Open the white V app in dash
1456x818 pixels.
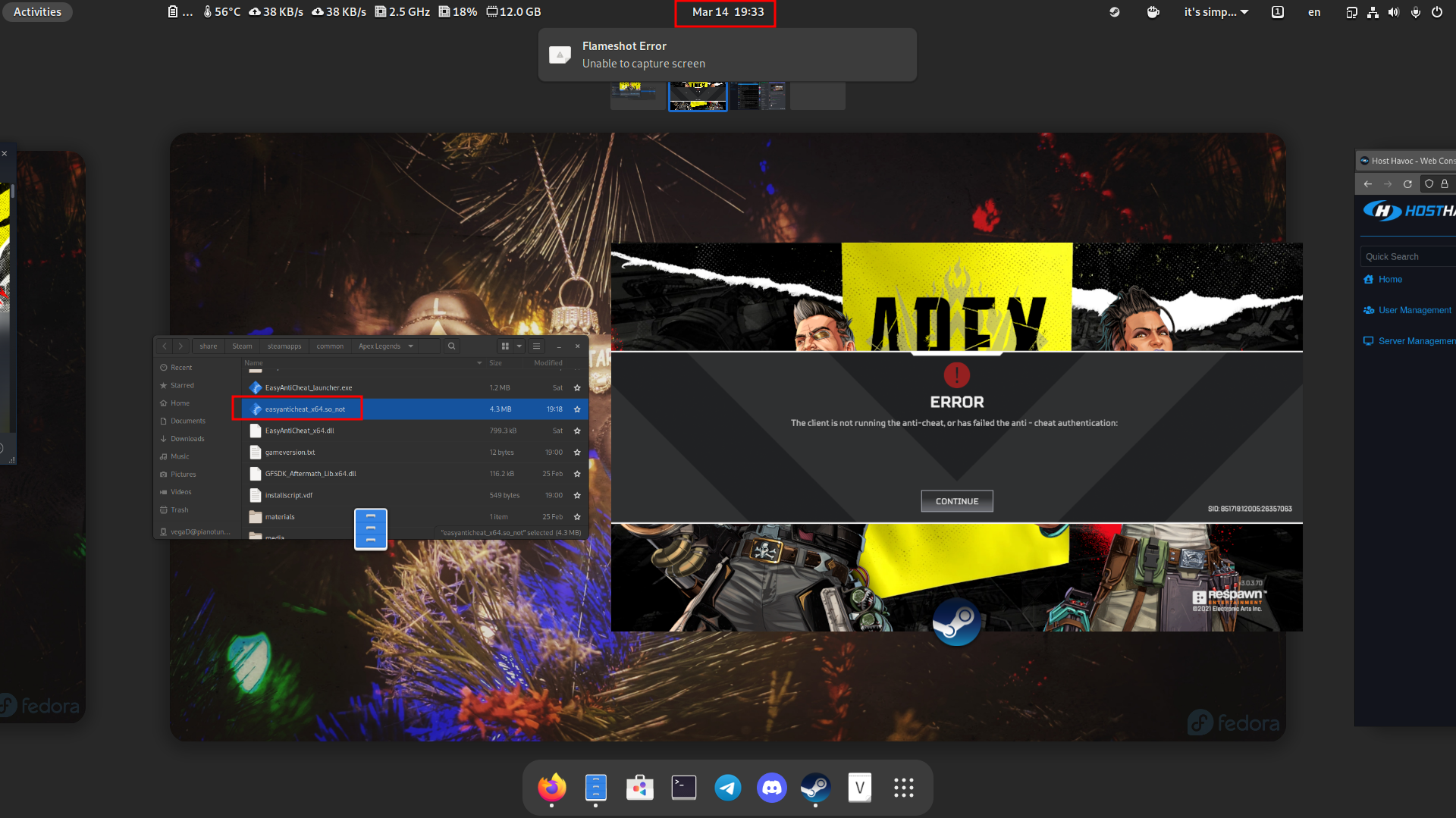(860, 788)
